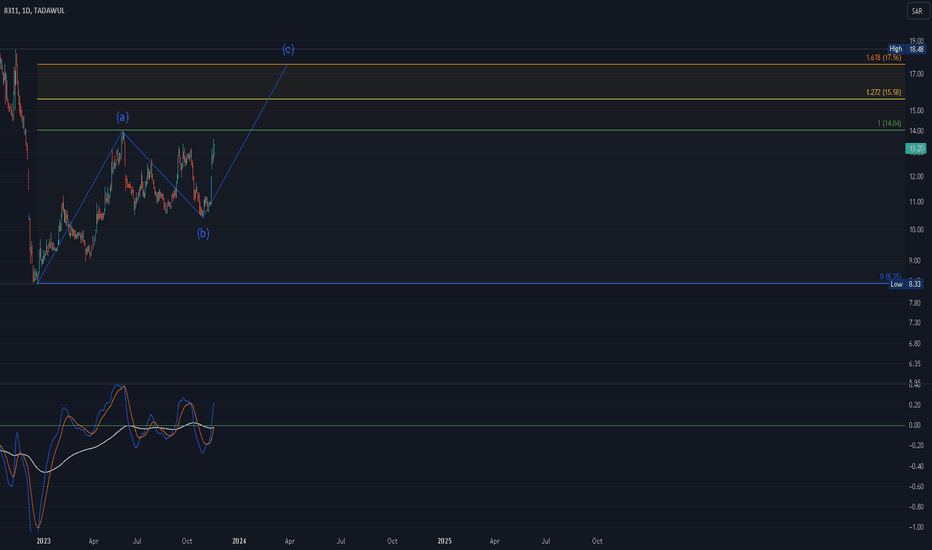Click 9.00 on the price axis
Viewport: 932px width, 550px height.
pyautogui.click(x=914, y=260)
